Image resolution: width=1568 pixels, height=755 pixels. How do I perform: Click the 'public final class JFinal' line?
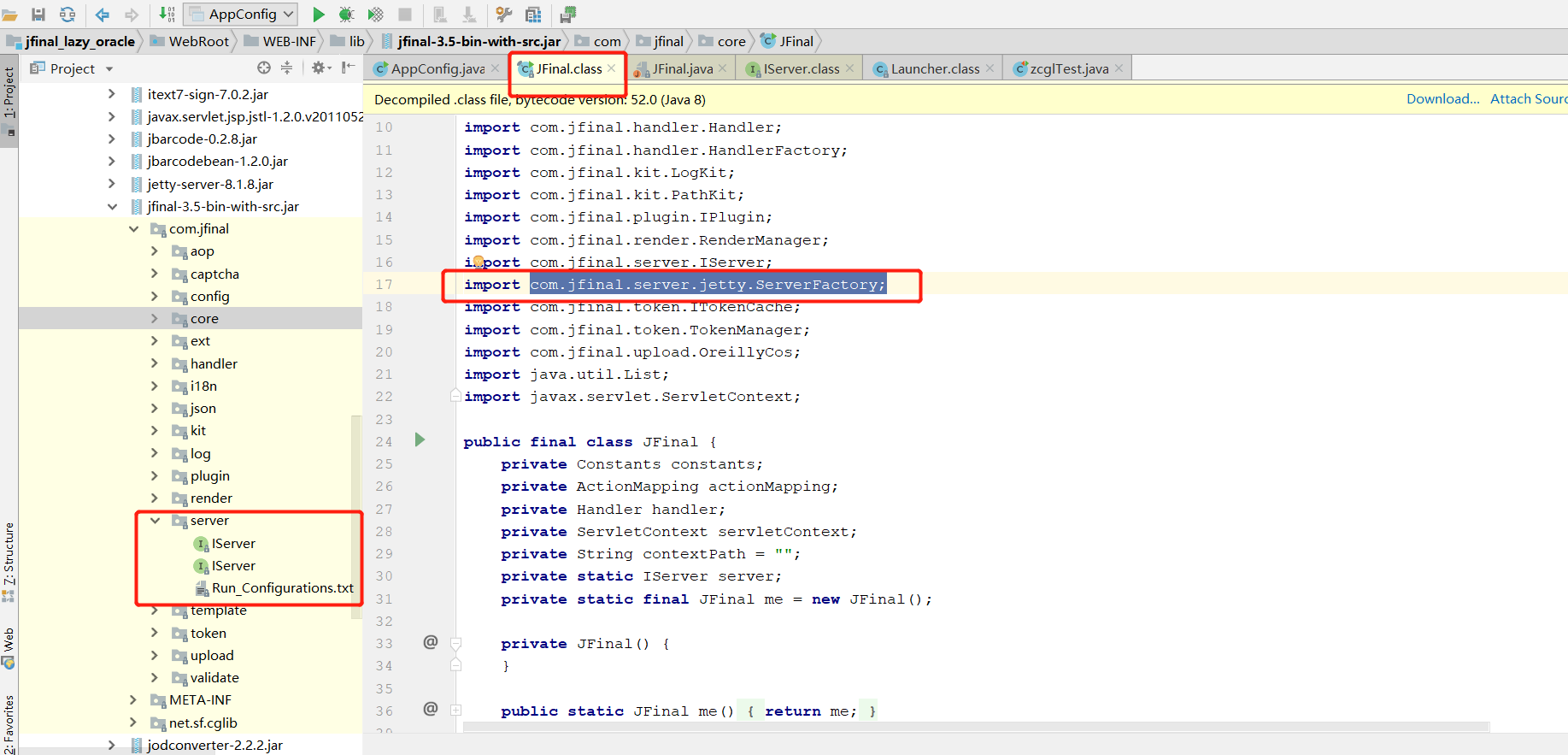tap(590, 442)
